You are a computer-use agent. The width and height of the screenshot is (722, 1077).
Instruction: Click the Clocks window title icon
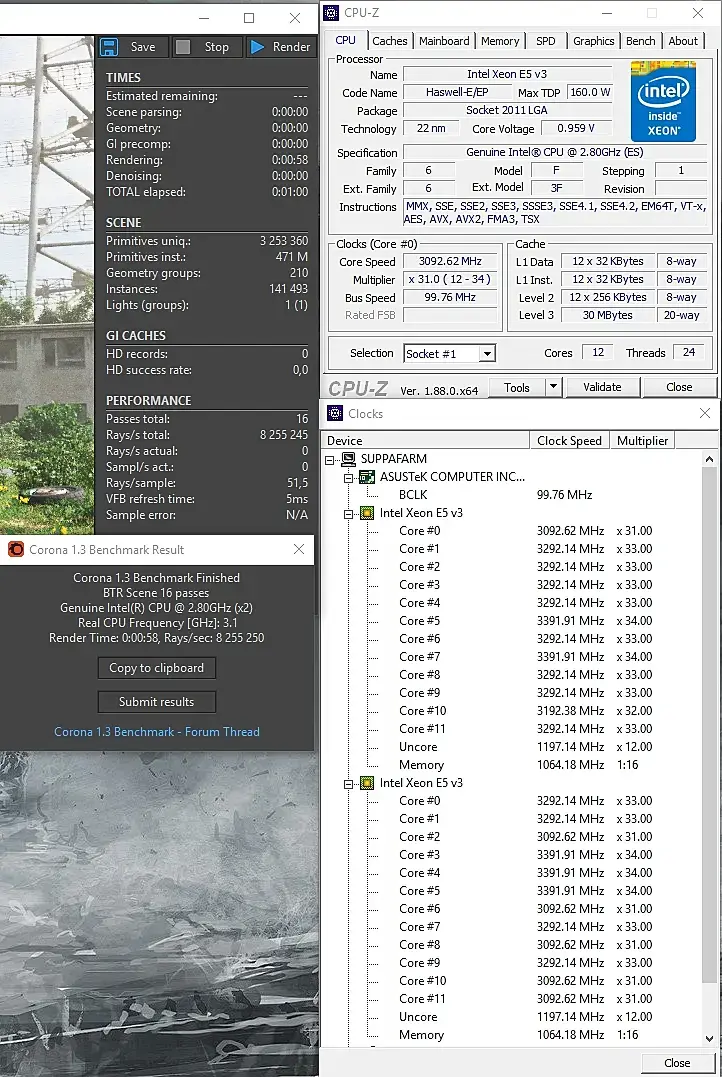click(x=335, y=413)
